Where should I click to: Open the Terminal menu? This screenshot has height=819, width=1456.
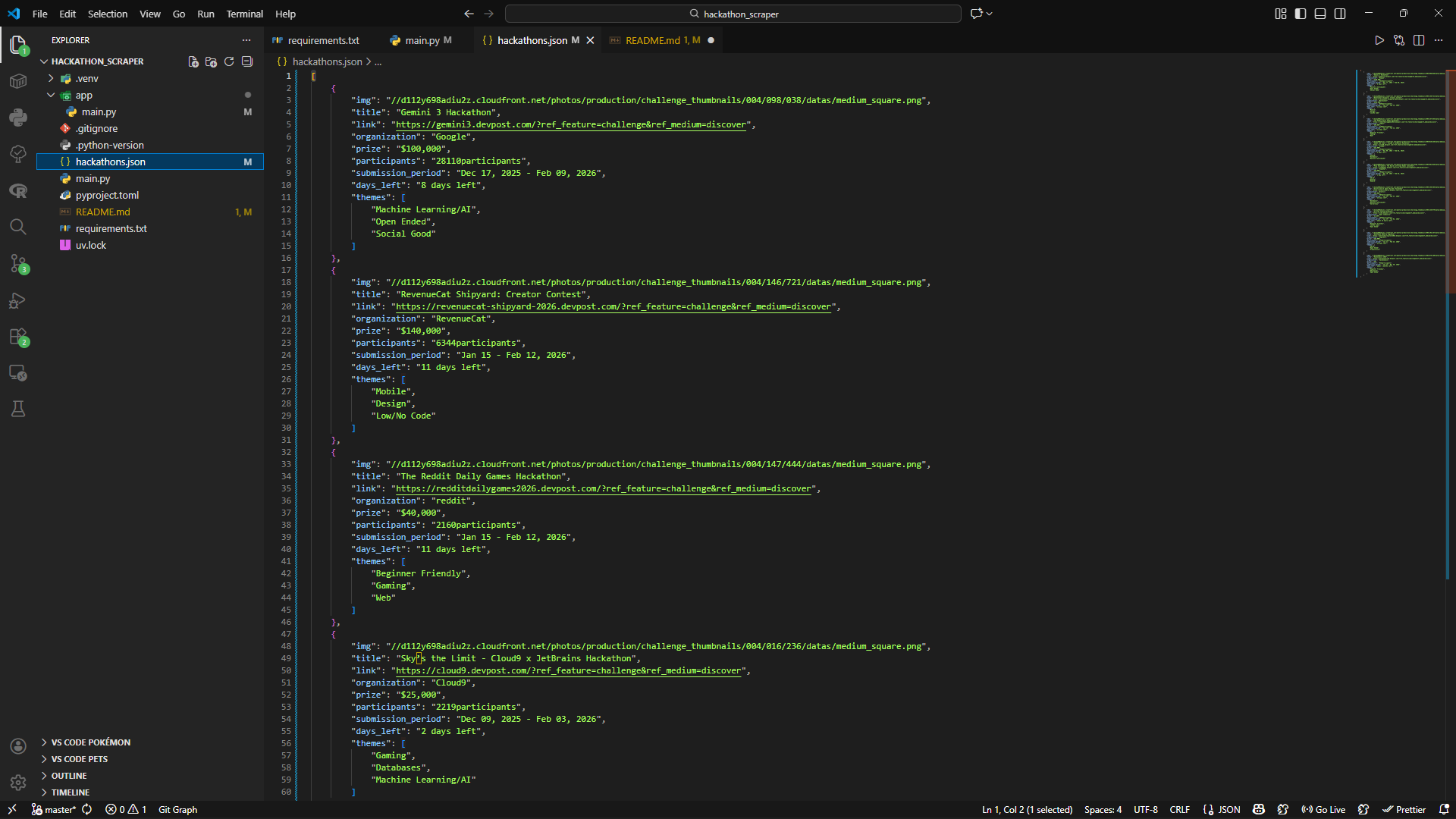[x=244, y=14]
